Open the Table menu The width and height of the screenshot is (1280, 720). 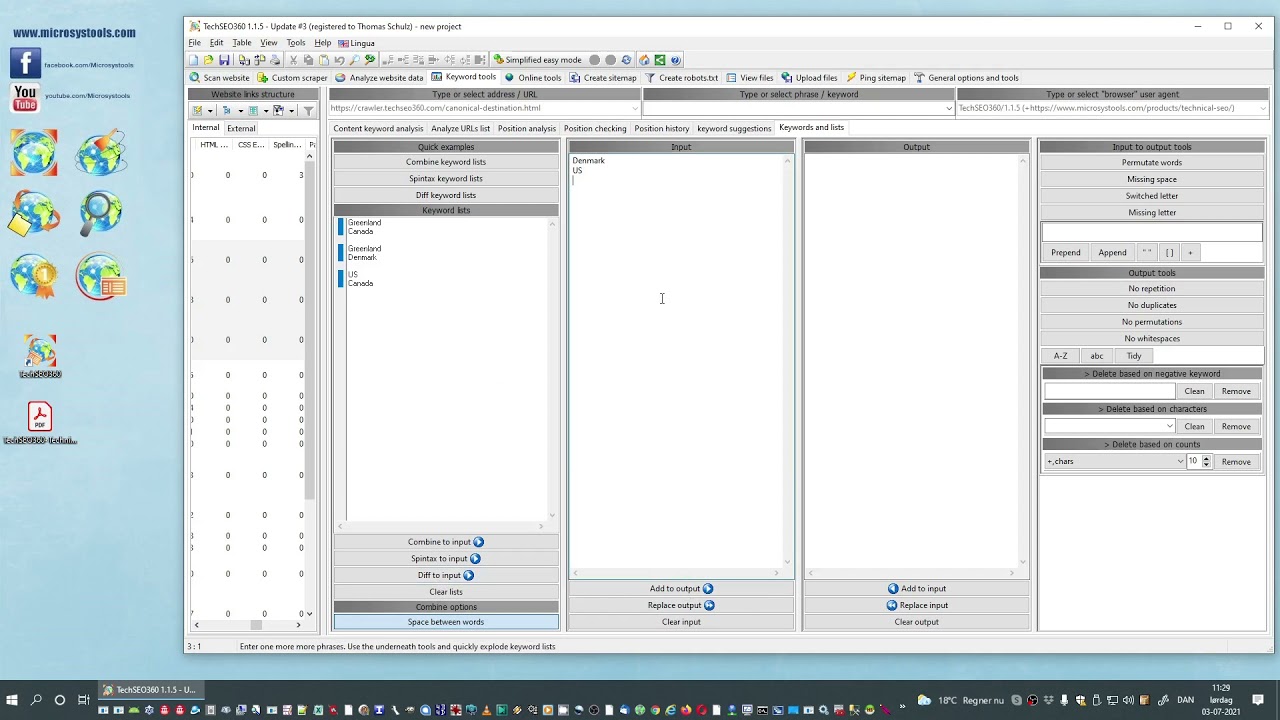point(242,43)
